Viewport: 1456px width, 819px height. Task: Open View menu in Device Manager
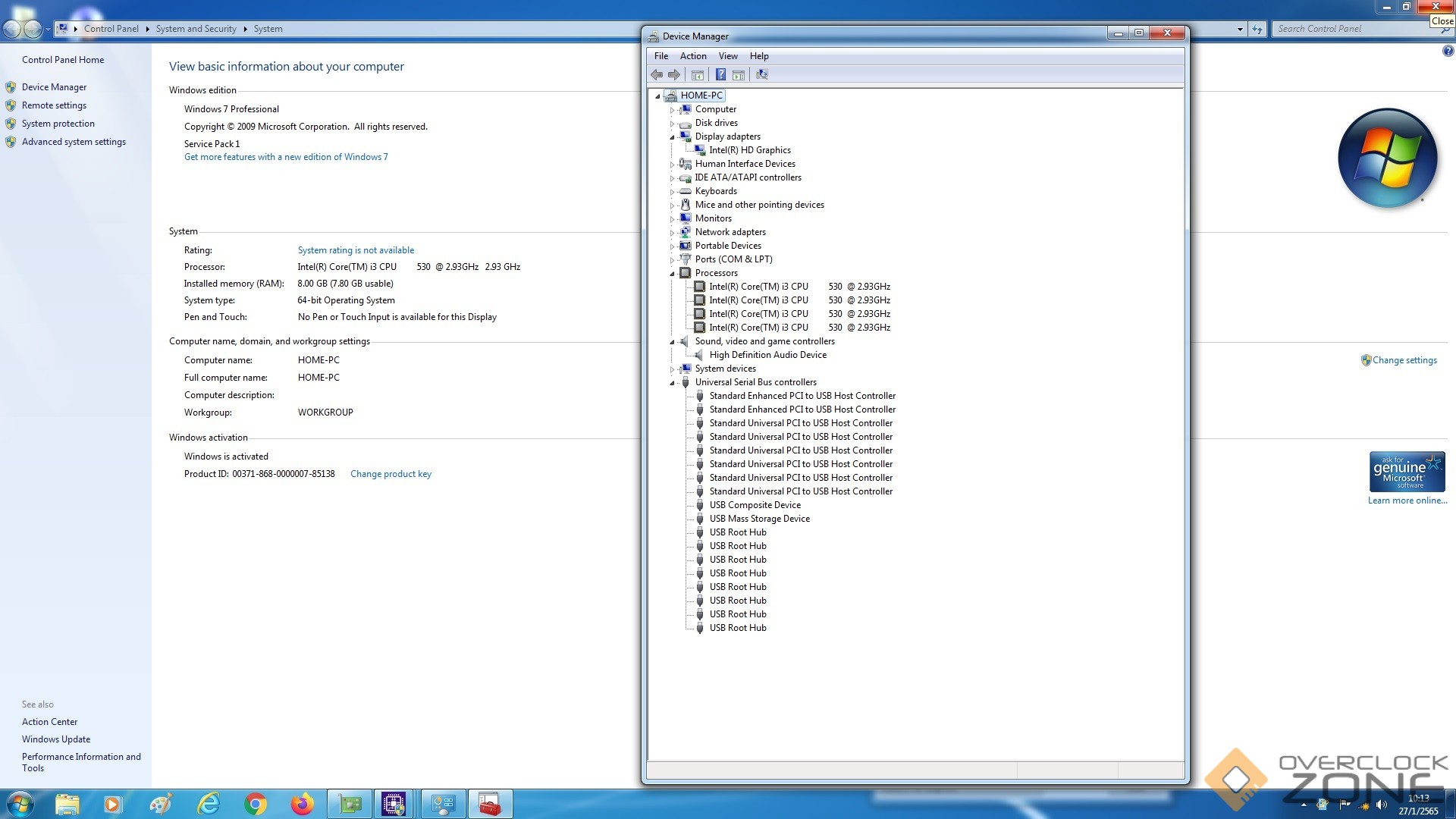(728, 56)
